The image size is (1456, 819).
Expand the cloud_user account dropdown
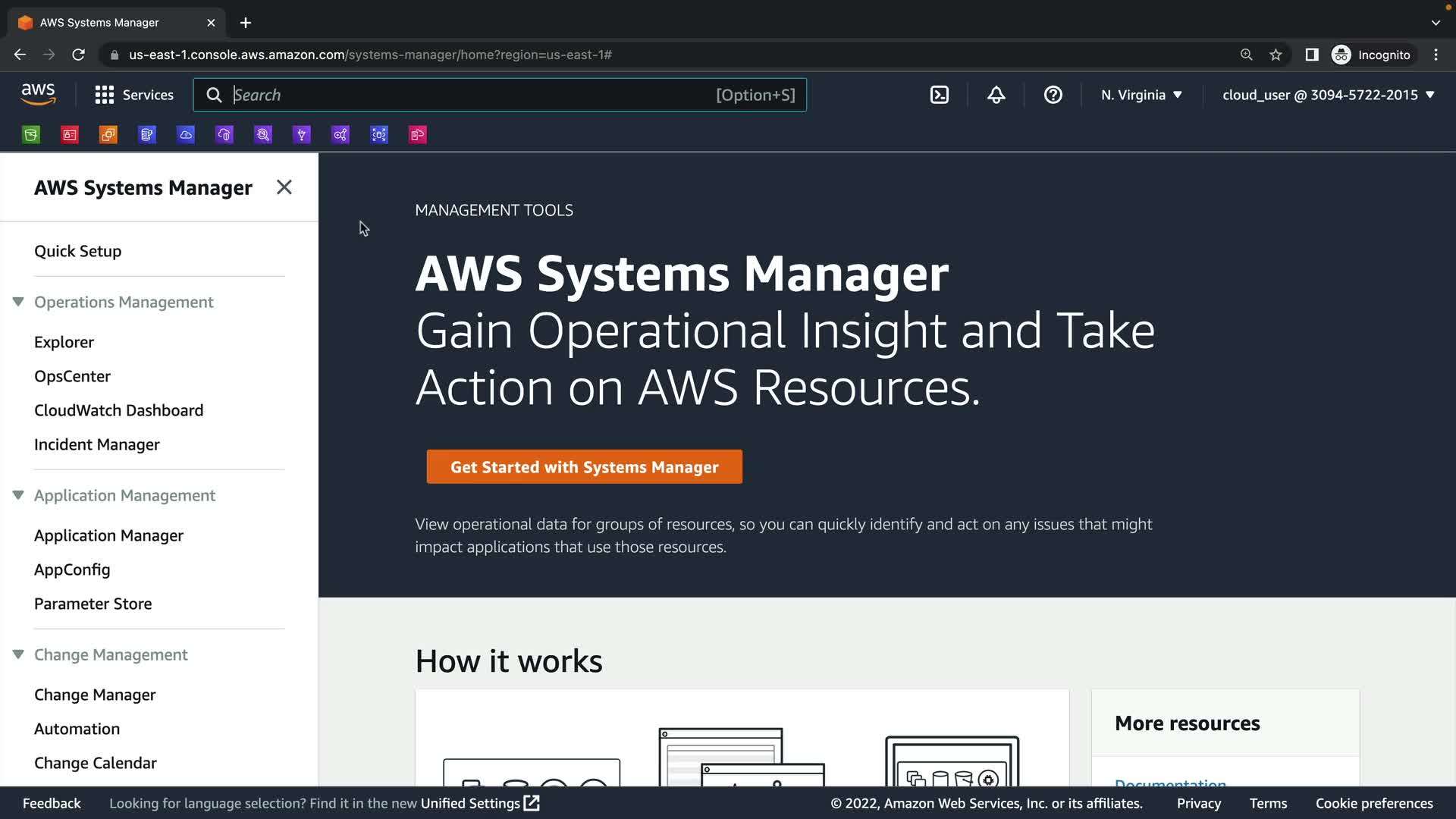pos(1328,95)
